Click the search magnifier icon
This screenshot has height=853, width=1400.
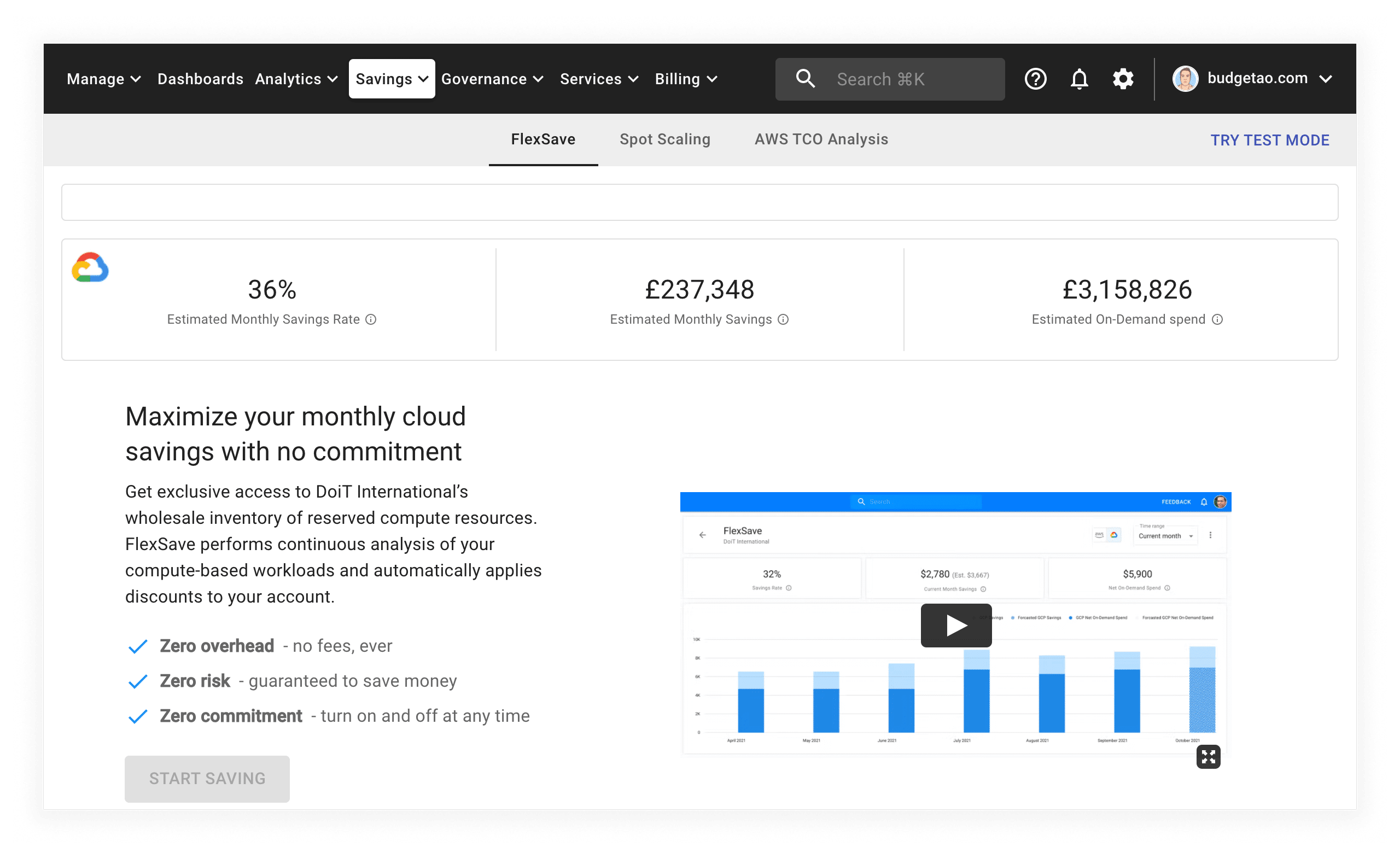coord(805,79)
